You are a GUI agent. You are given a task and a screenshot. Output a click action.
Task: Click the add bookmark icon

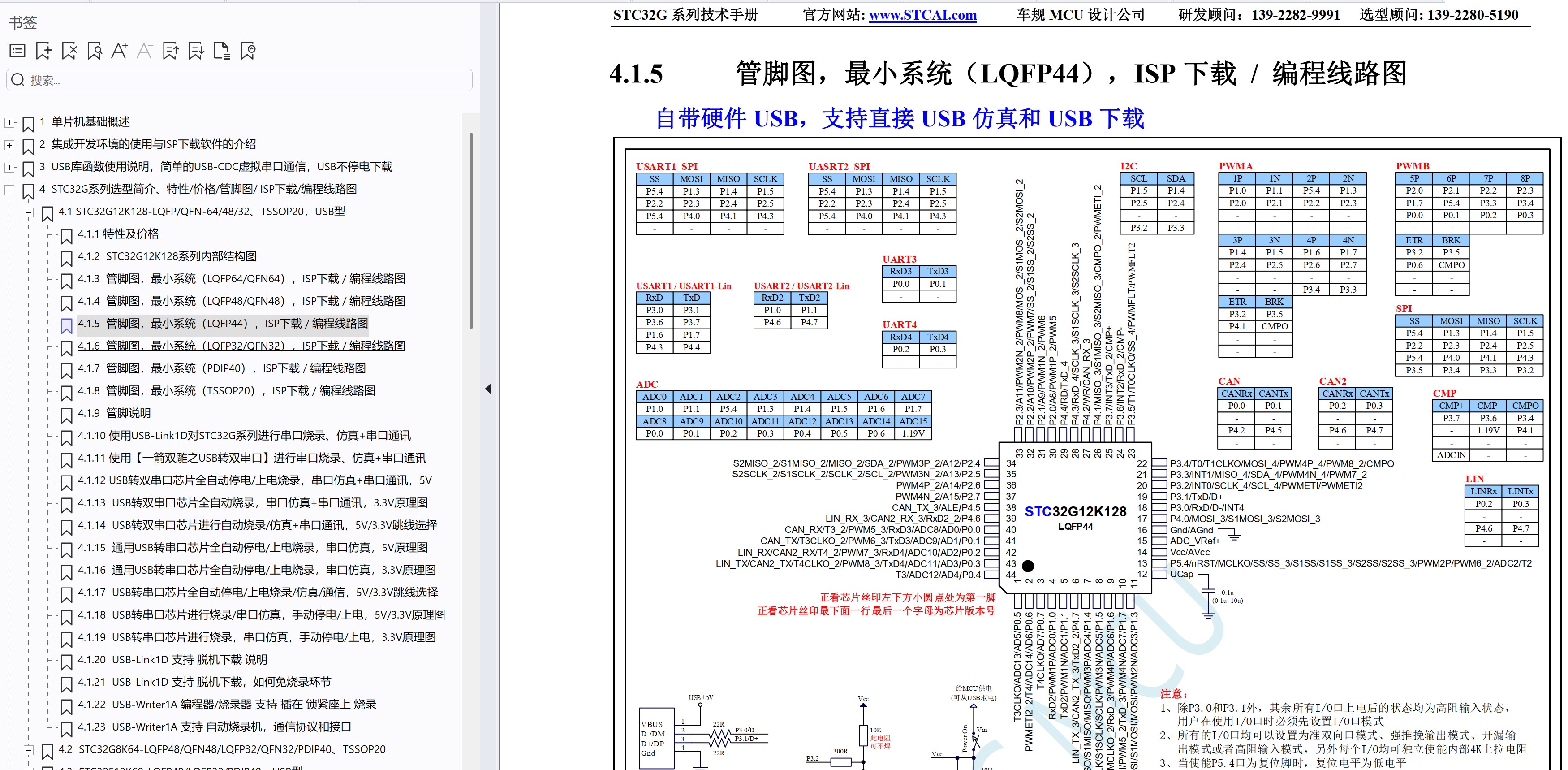click(44, 51)
